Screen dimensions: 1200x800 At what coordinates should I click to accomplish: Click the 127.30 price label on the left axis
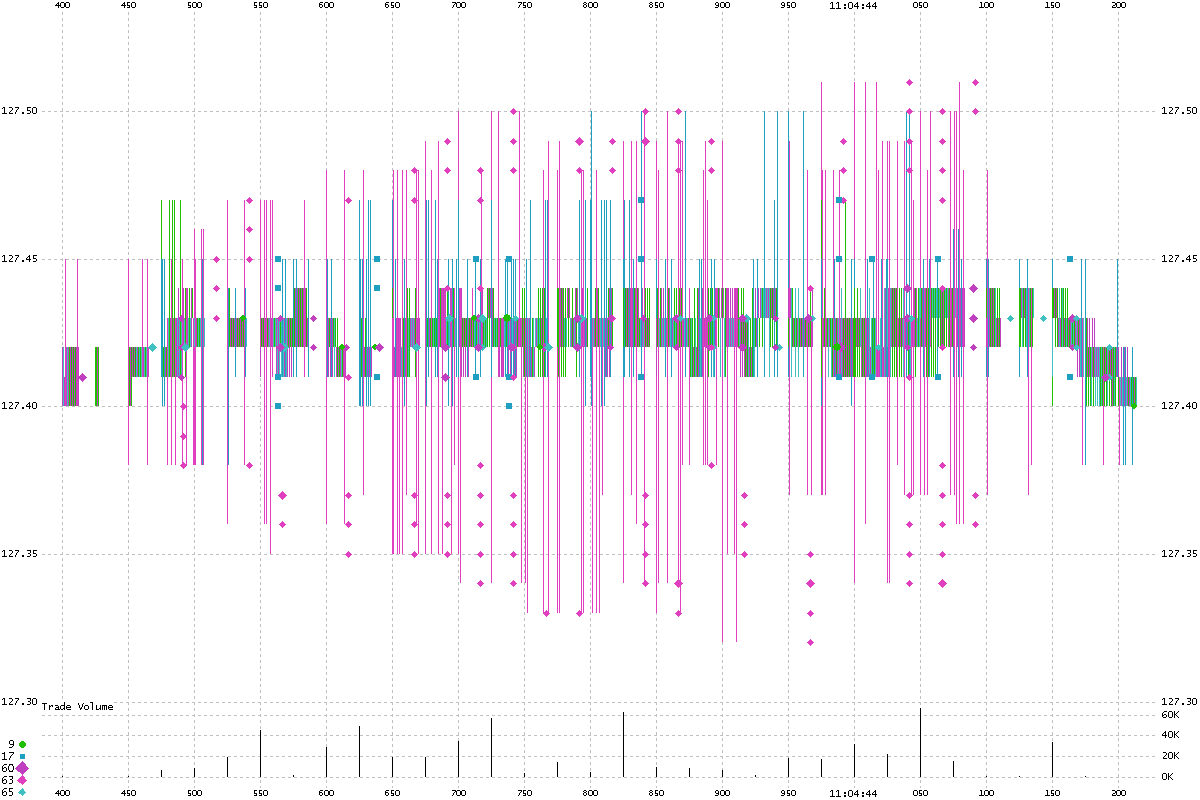[x=19, y=701]
